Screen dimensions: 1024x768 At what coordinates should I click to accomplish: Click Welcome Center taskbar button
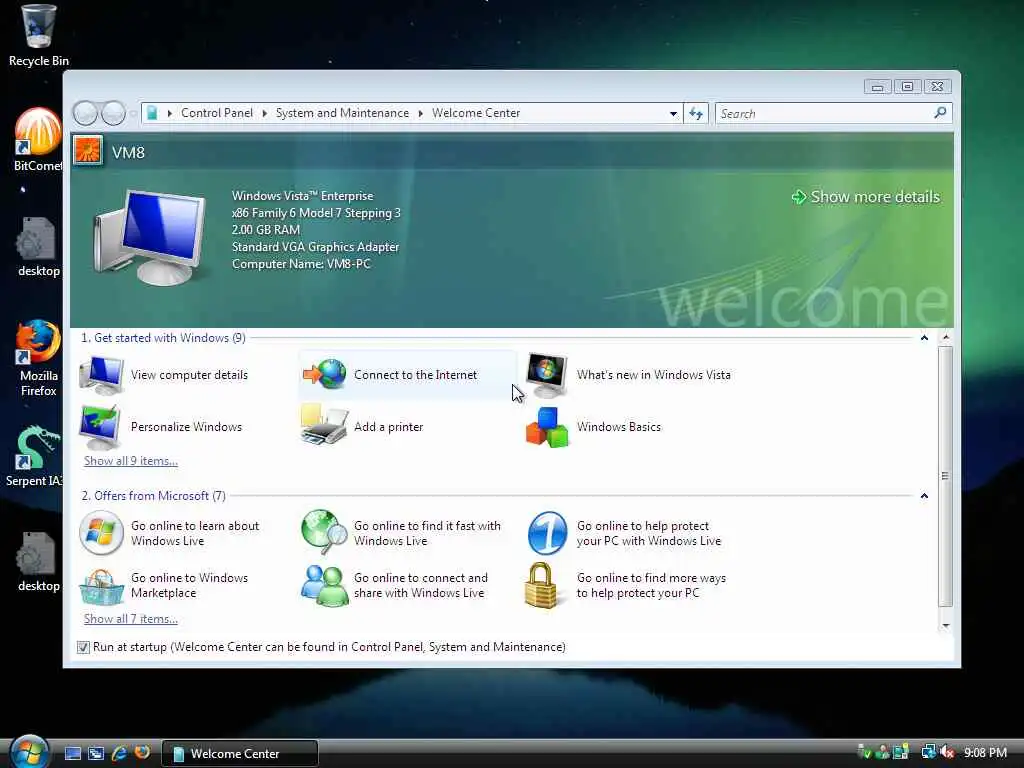pos(240,753)
